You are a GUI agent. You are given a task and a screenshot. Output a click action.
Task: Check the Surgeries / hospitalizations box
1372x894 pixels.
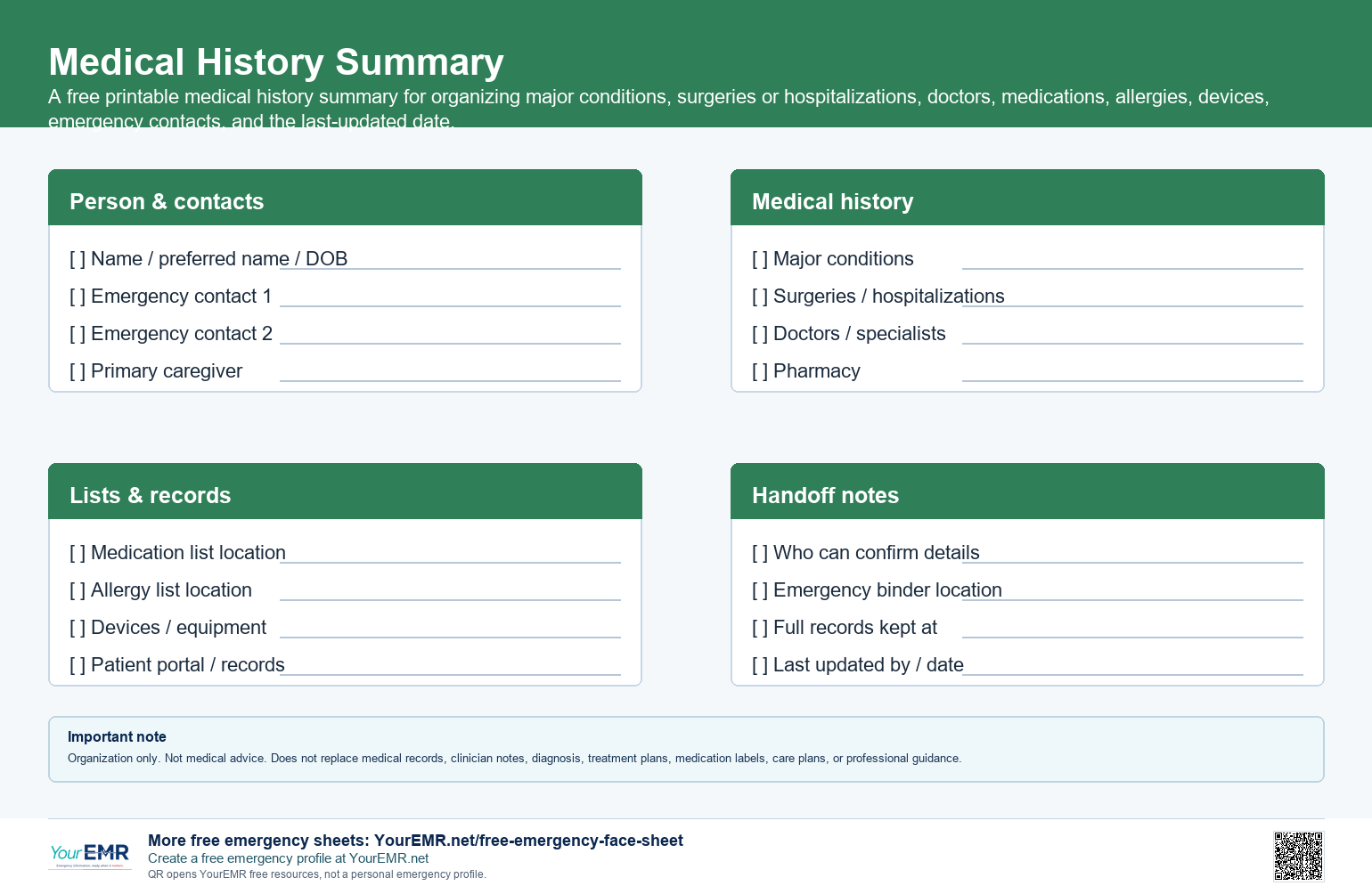pos(760,297)
